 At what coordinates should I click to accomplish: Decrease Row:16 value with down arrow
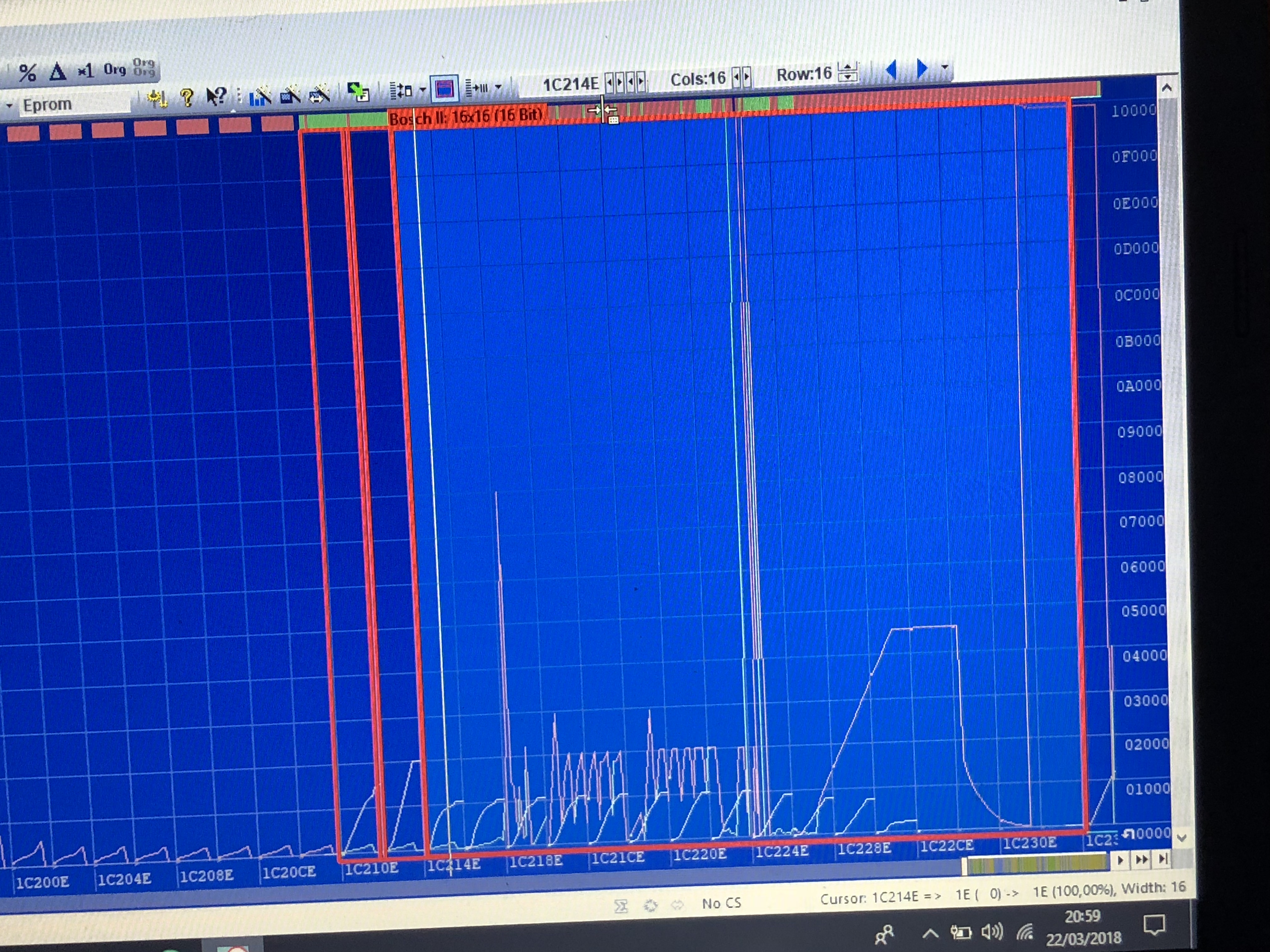(x=848, y=77)
